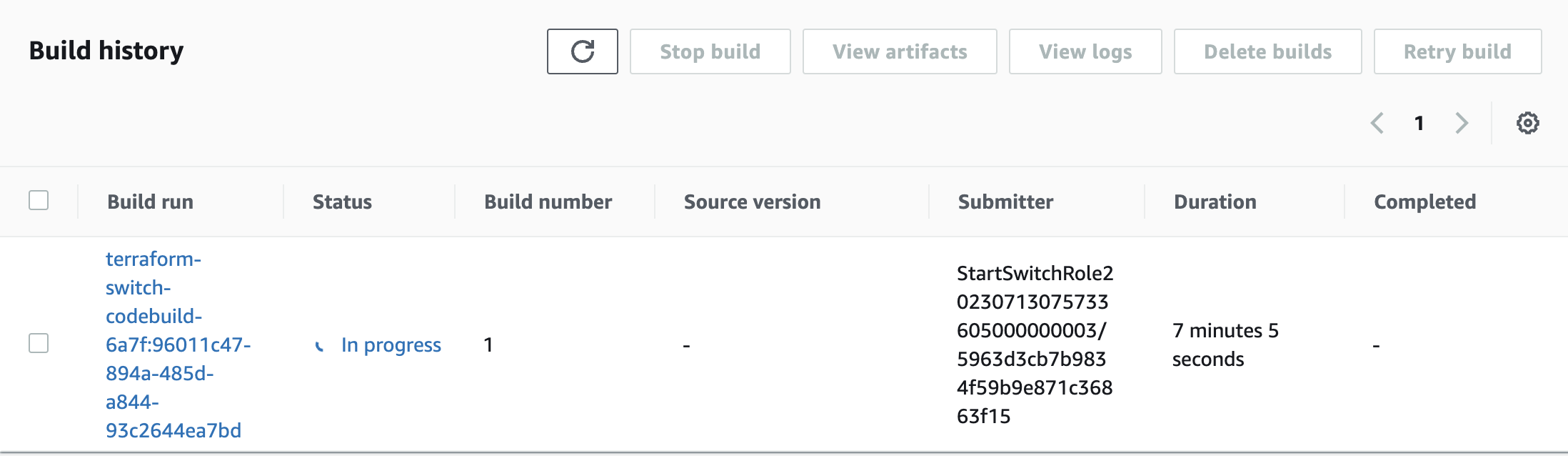Click Delete builds button
This screenshot has width=1568, height=456.
tap(1267, 51)
